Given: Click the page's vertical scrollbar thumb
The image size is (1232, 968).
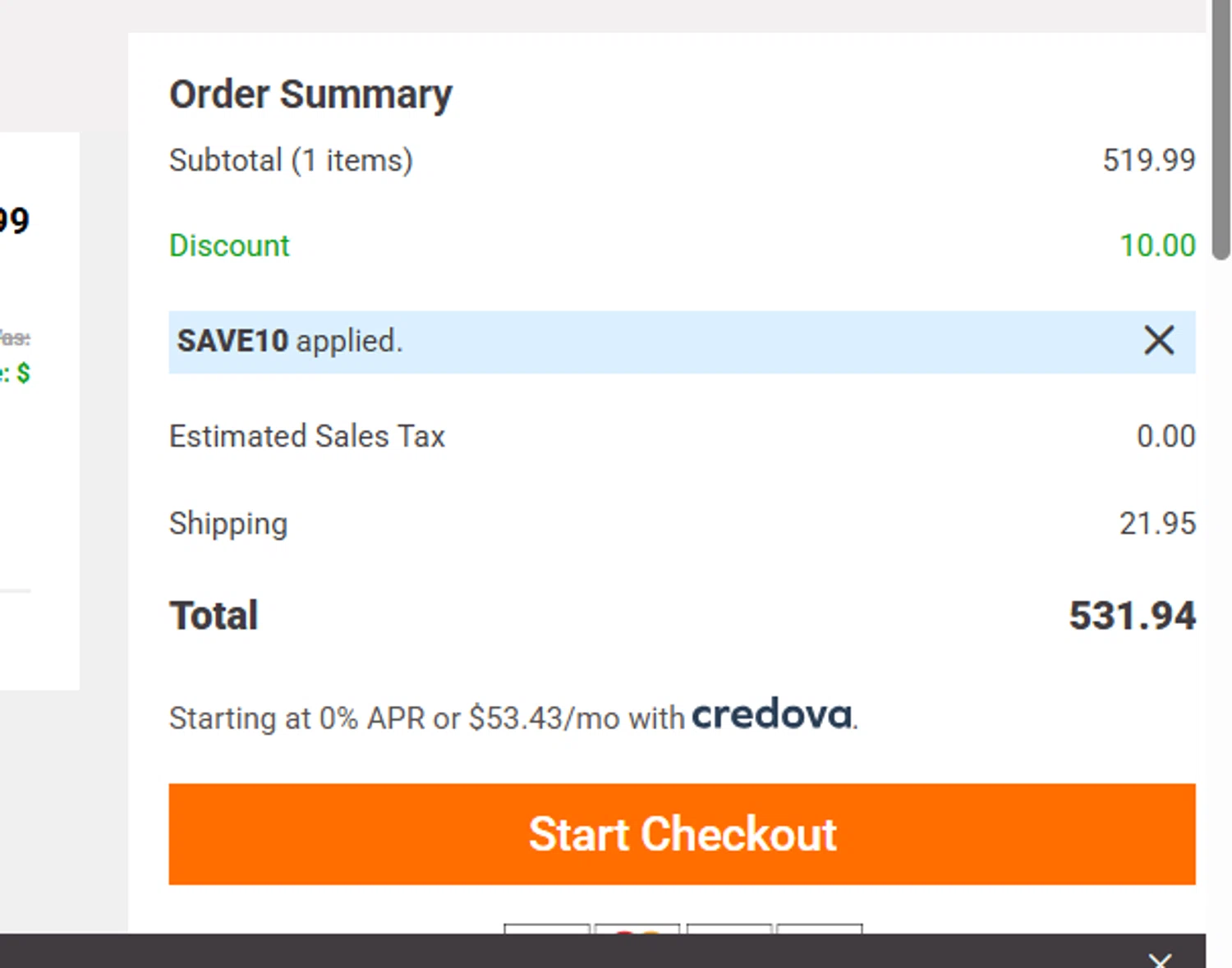Looking at the screenshot, I should coord(1221,130).
